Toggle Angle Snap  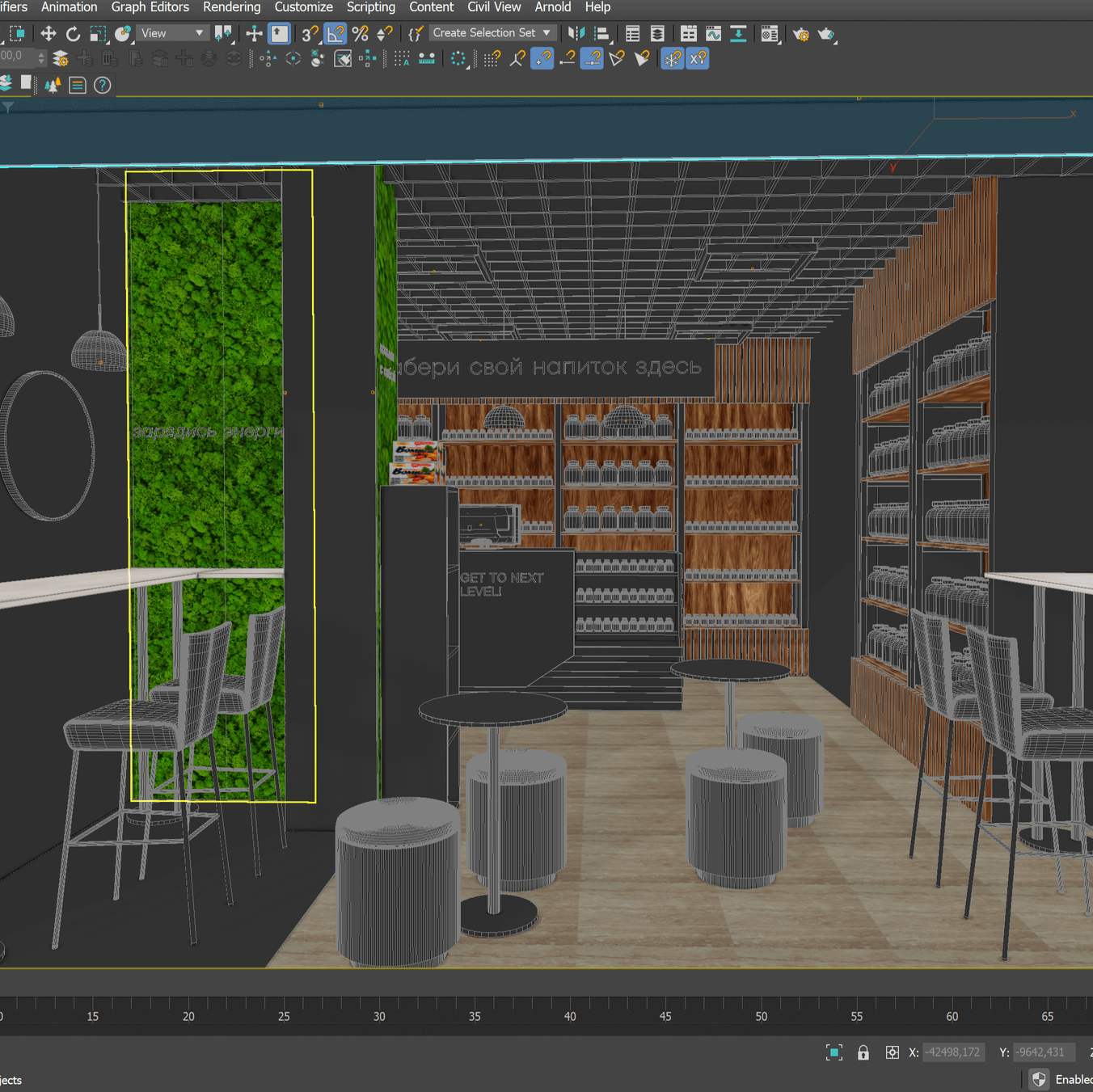(x=334, y=33)
